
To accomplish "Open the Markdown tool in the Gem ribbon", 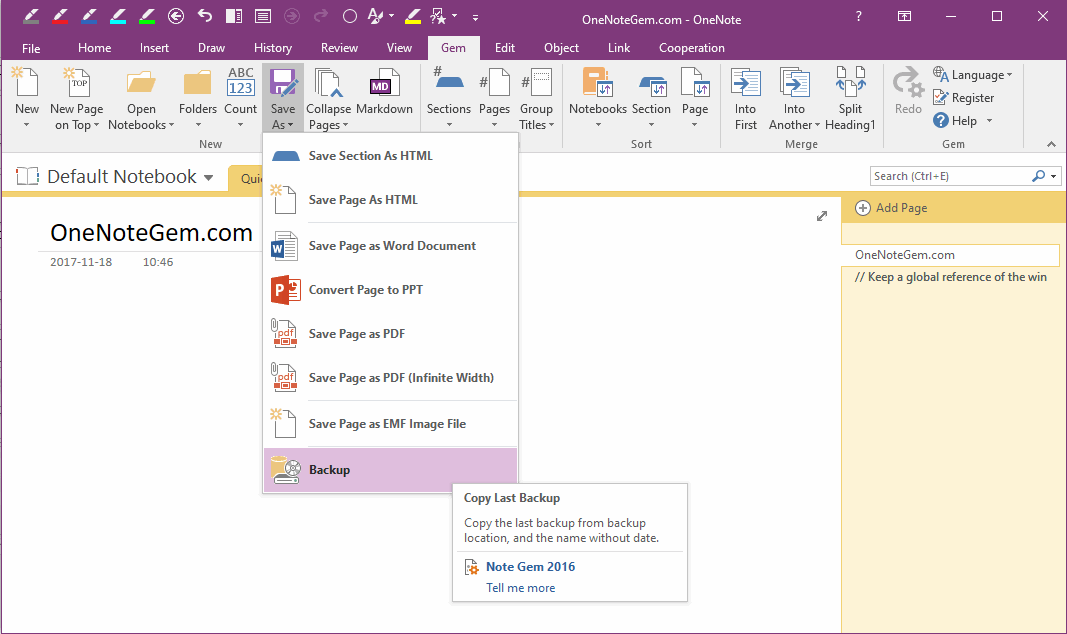I will tap(384, 92).
